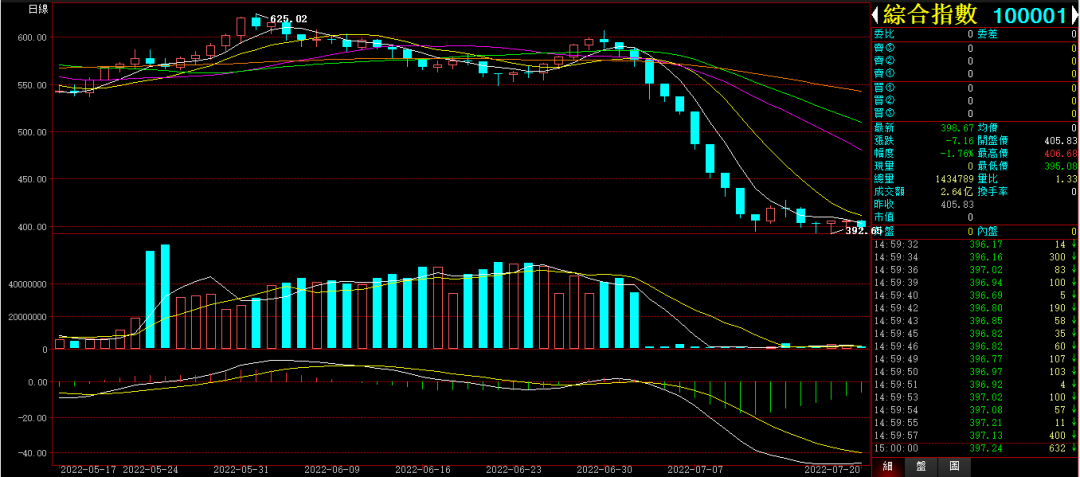Image resolution: width=1080 pixels, height=477 pixels.
Task: Click the index code 100001
Action: pos(1030,15)
